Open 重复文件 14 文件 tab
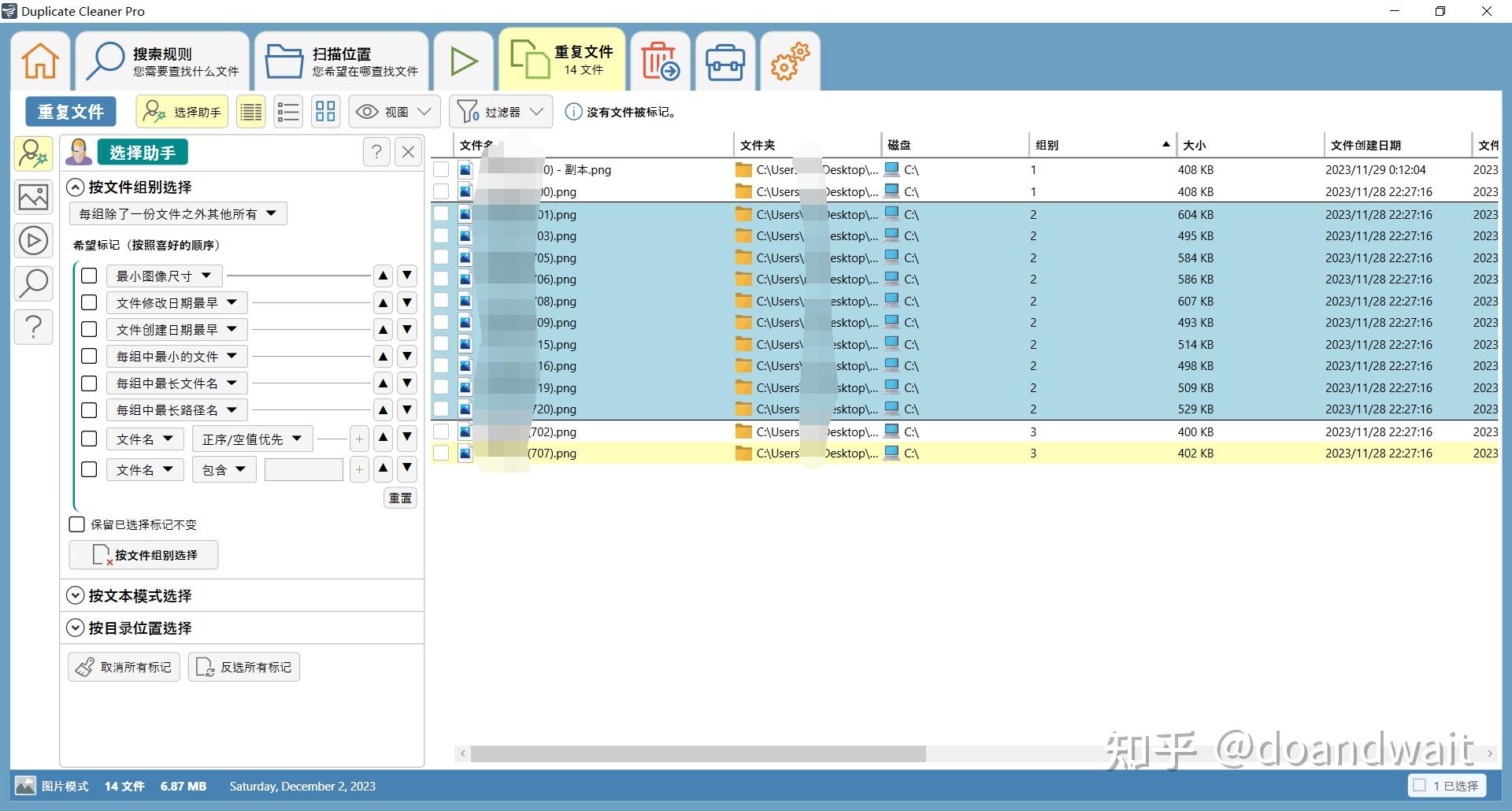 pos(562,60)
